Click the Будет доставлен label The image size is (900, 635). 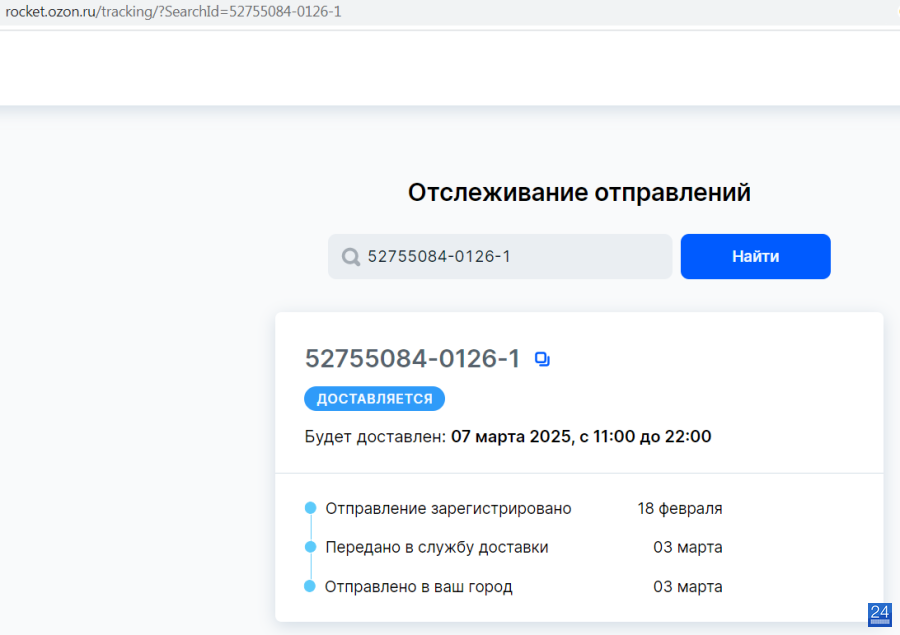click(375, 436)
